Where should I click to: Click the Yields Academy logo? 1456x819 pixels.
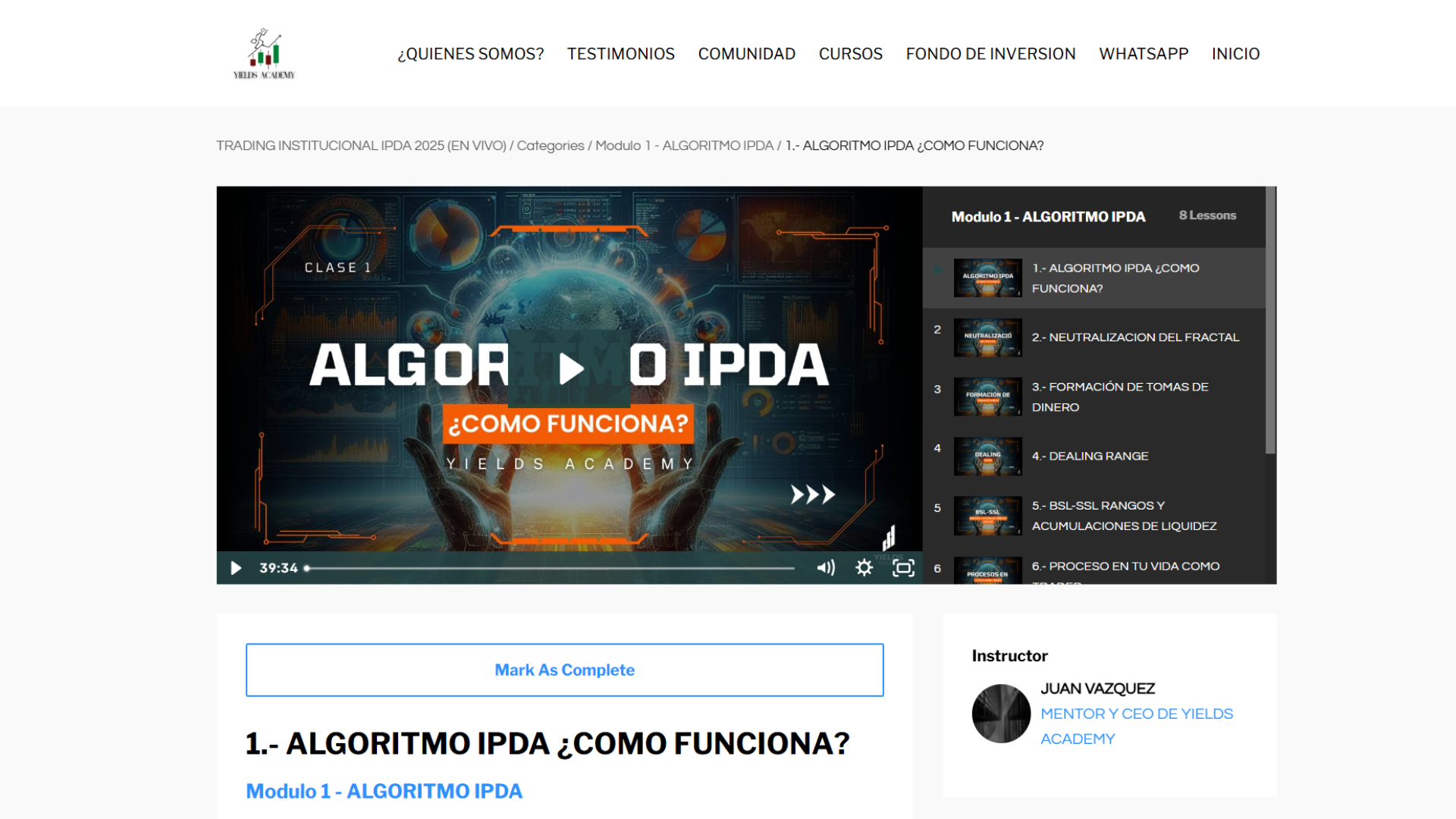point(264,54)
